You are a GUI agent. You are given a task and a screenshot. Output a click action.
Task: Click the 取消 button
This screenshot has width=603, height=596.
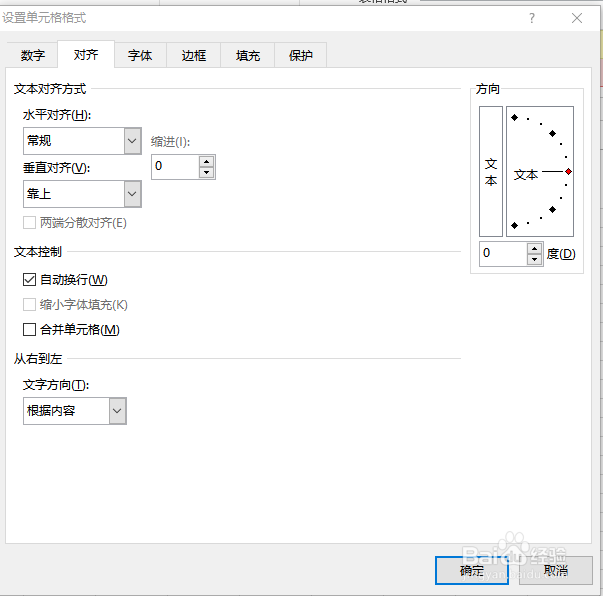(x=556, y=571)
